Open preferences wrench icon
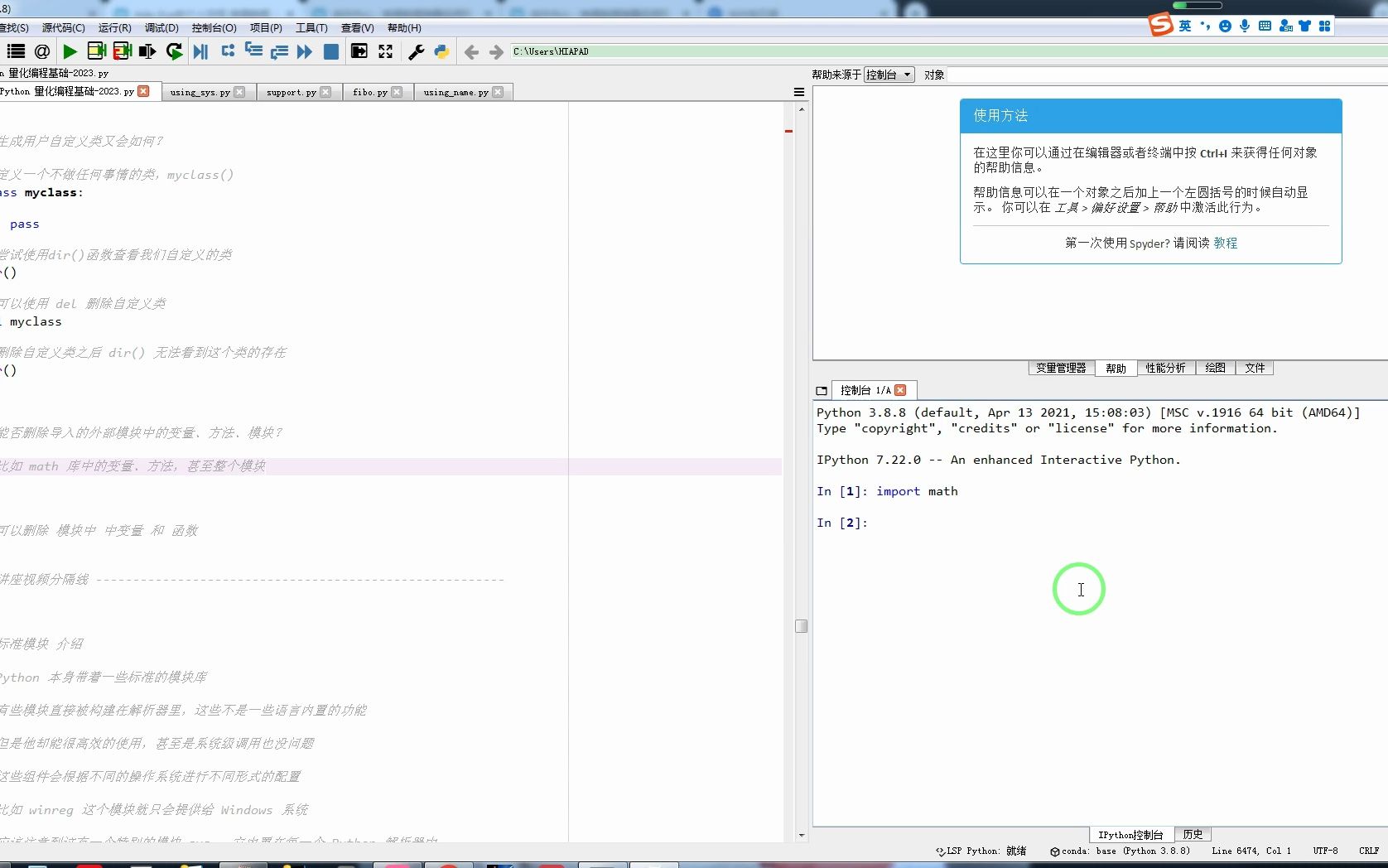1388x868 pixels. 417,51
